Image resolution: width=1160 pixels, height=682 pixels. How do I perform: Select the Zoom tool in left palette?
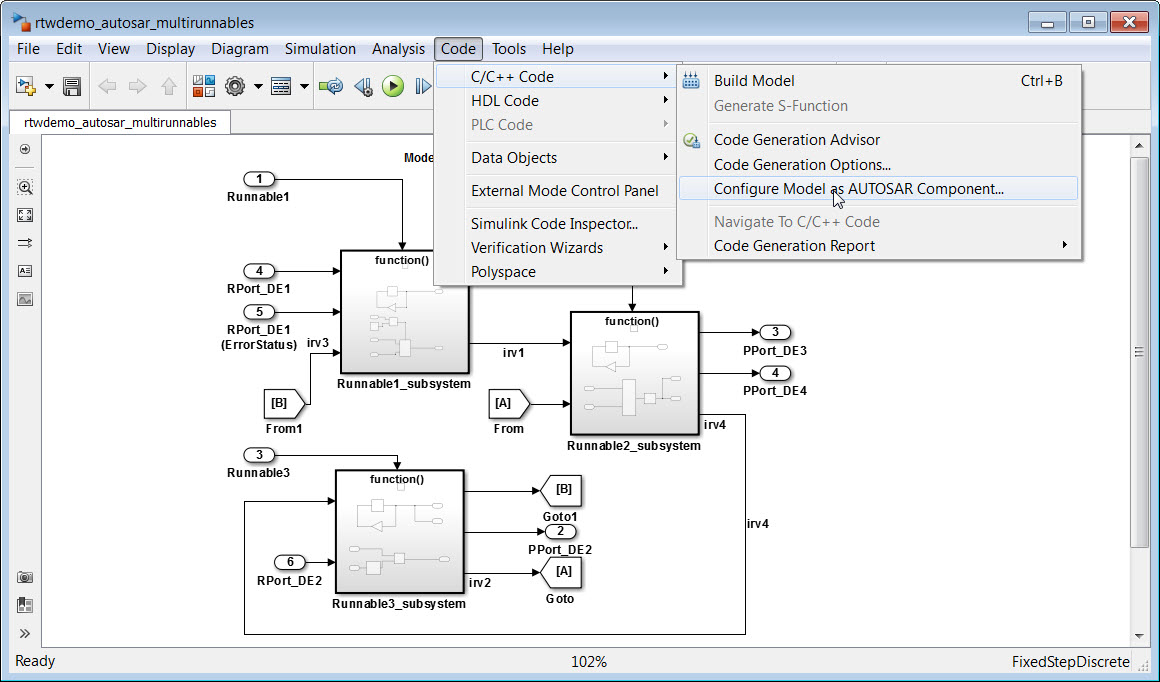25,187
